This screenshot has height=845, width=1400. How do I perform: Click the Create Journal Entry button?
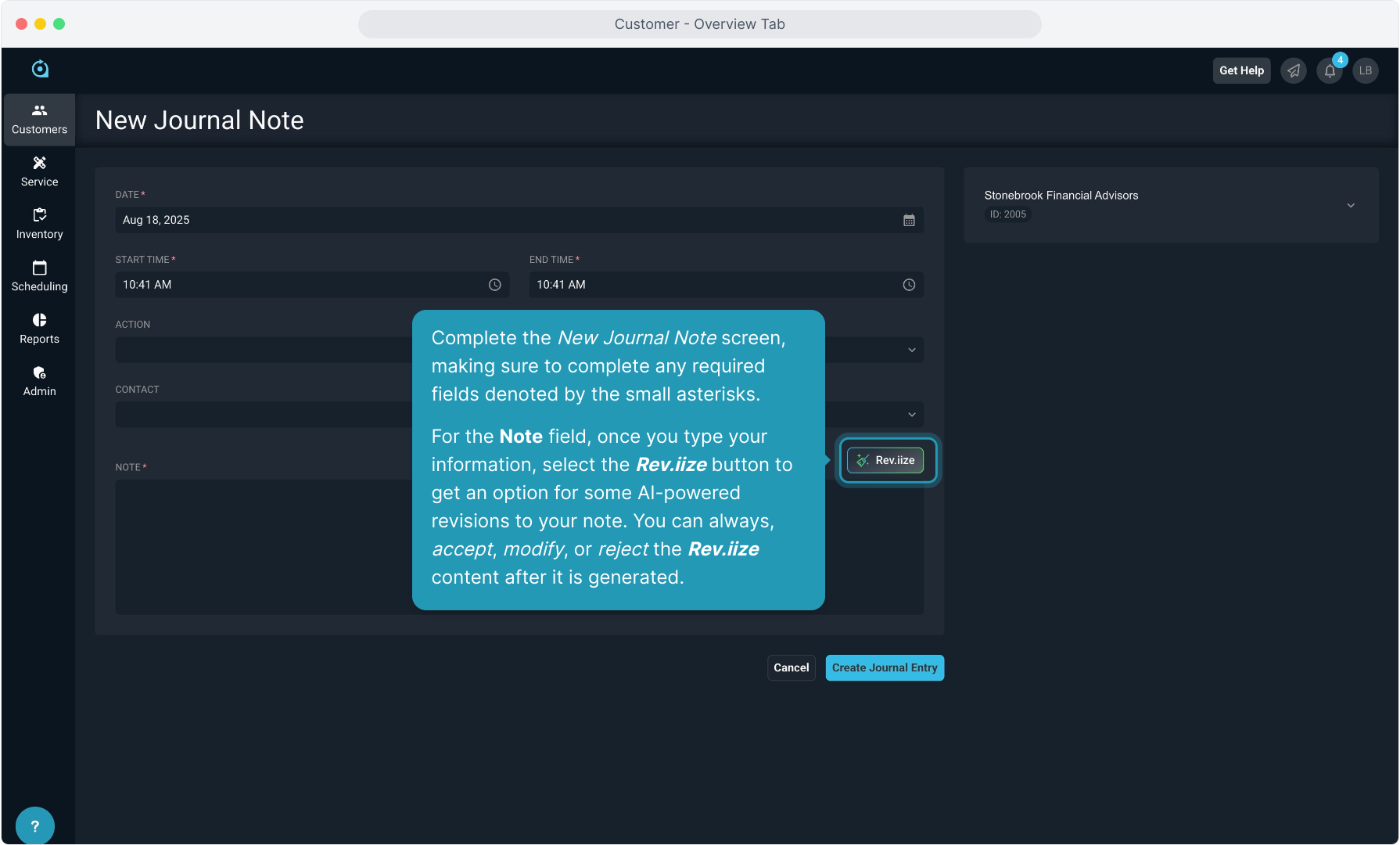885,668
